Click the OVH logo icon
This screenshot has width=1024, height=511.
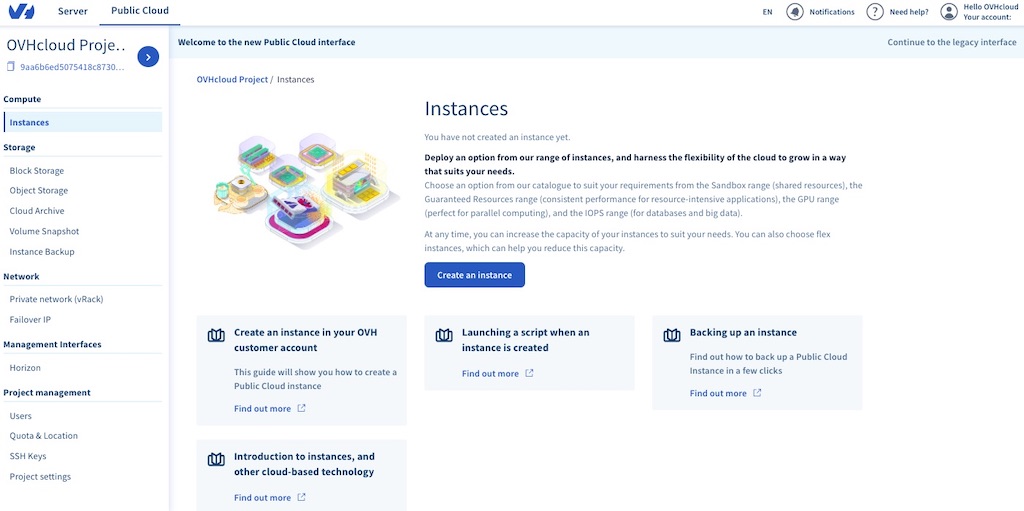pos(21,11)
